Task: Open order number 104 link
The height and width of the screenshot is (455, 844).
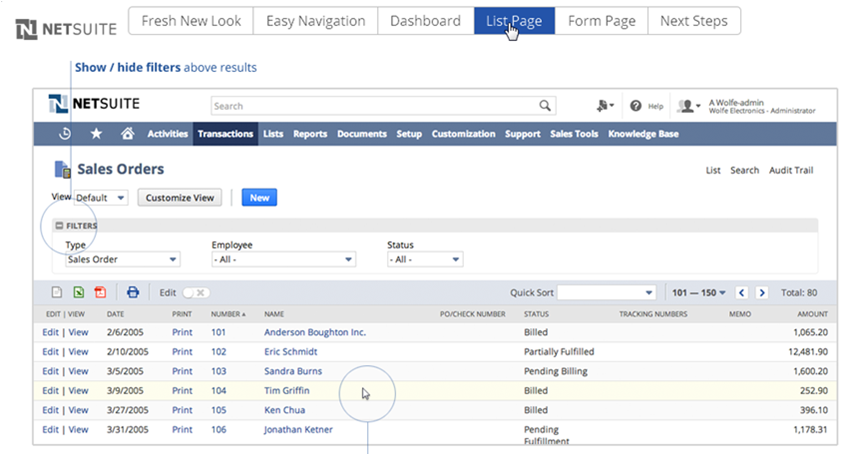Action: (x=219, y=390)
